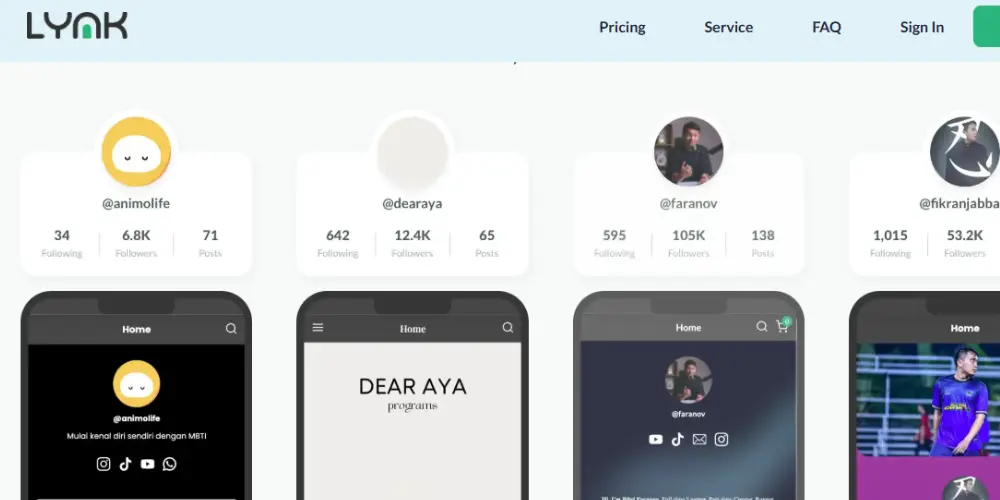Screen dimensions: 1000x500
Task: Select the @animolife profile avatar
Action: tap(136, 152)
